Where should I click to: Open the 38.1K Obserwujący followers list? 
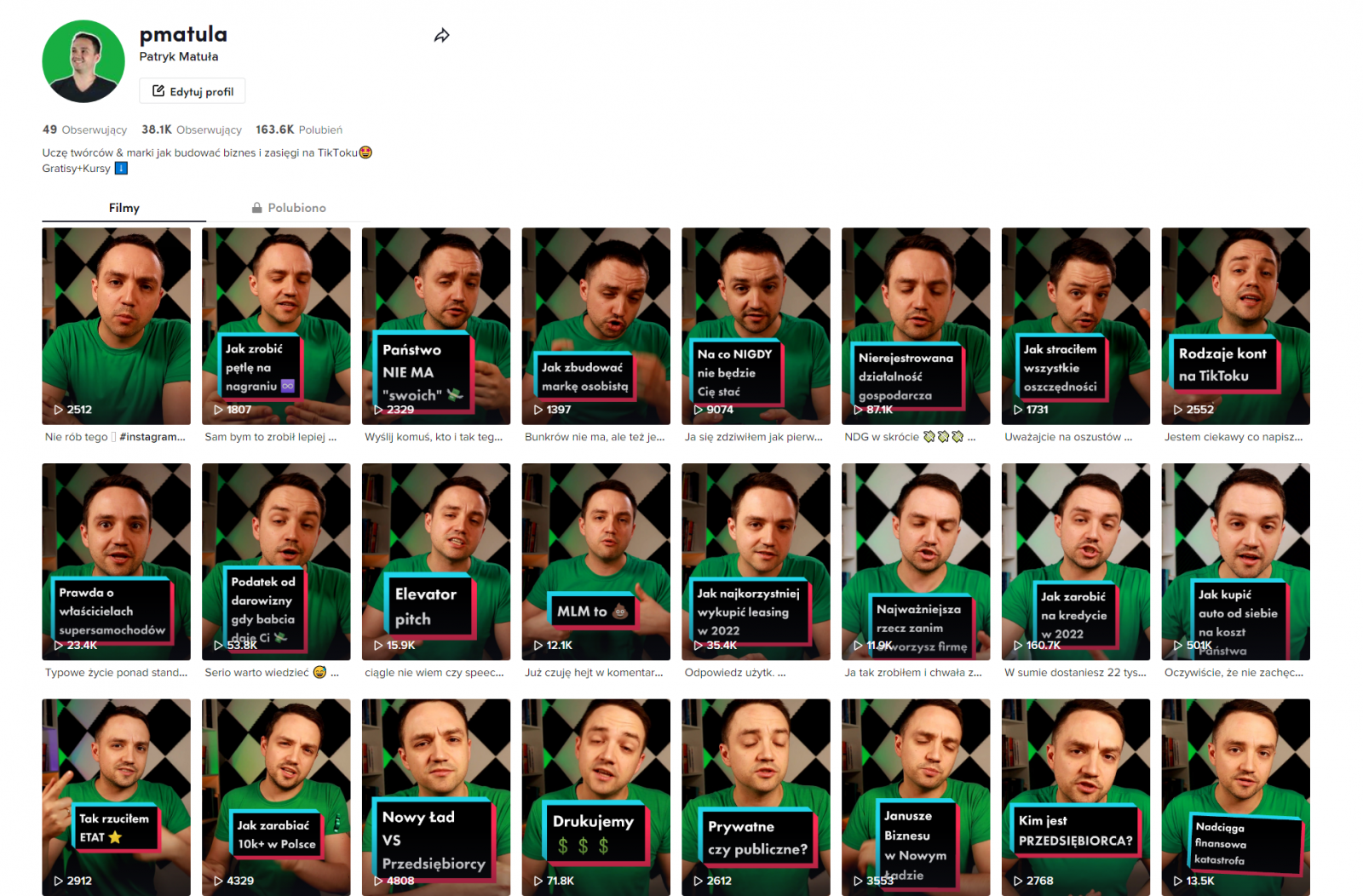tap(192, 129)
